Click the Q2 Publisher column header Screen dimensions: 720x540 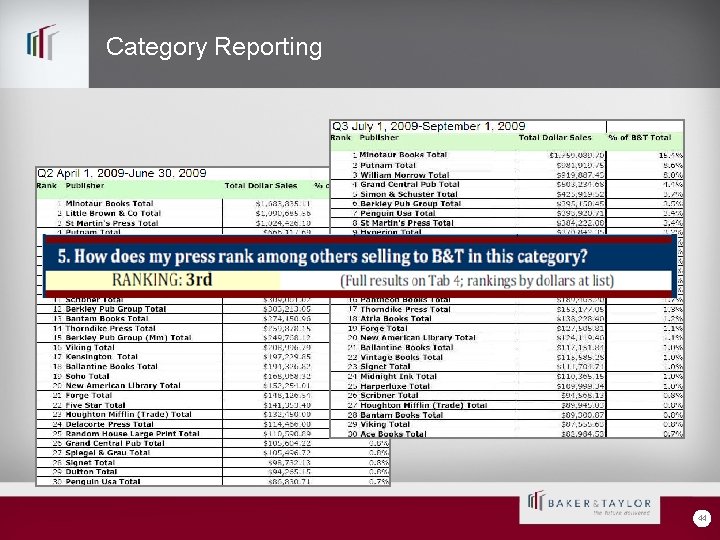click(84, 186)
